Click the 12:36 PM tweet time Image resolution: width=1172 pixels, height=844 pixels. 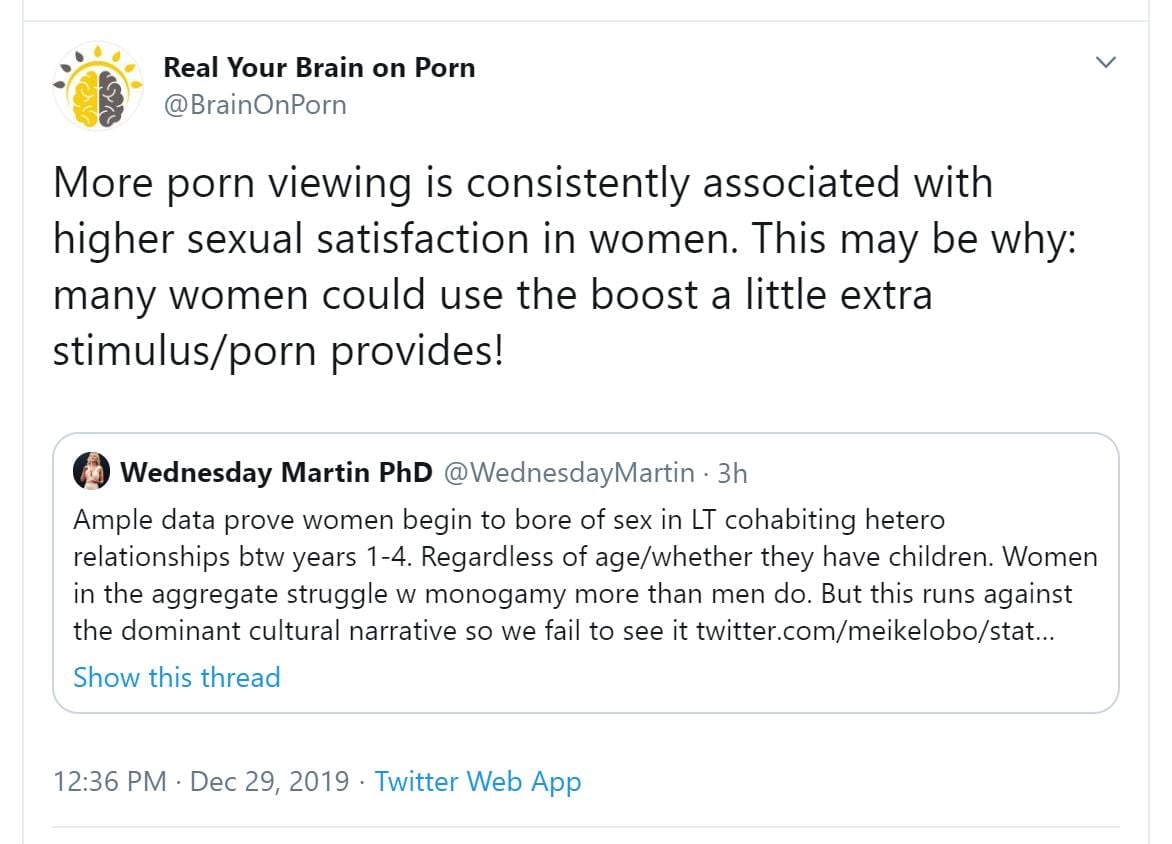point(110,782)
